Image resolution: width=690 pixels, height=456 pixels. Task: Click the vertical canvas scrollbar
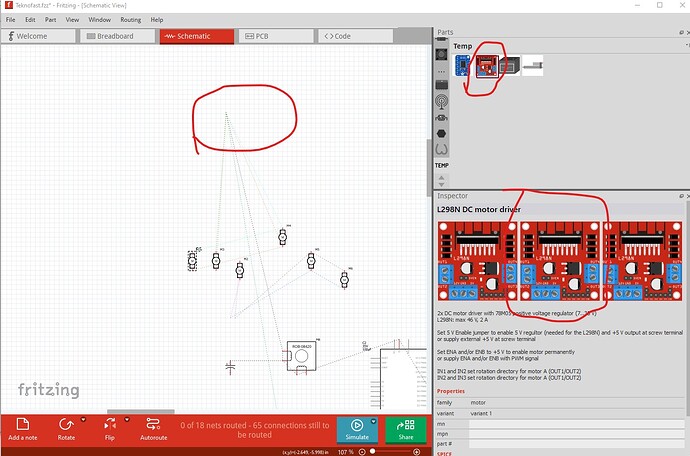[429, 167]
